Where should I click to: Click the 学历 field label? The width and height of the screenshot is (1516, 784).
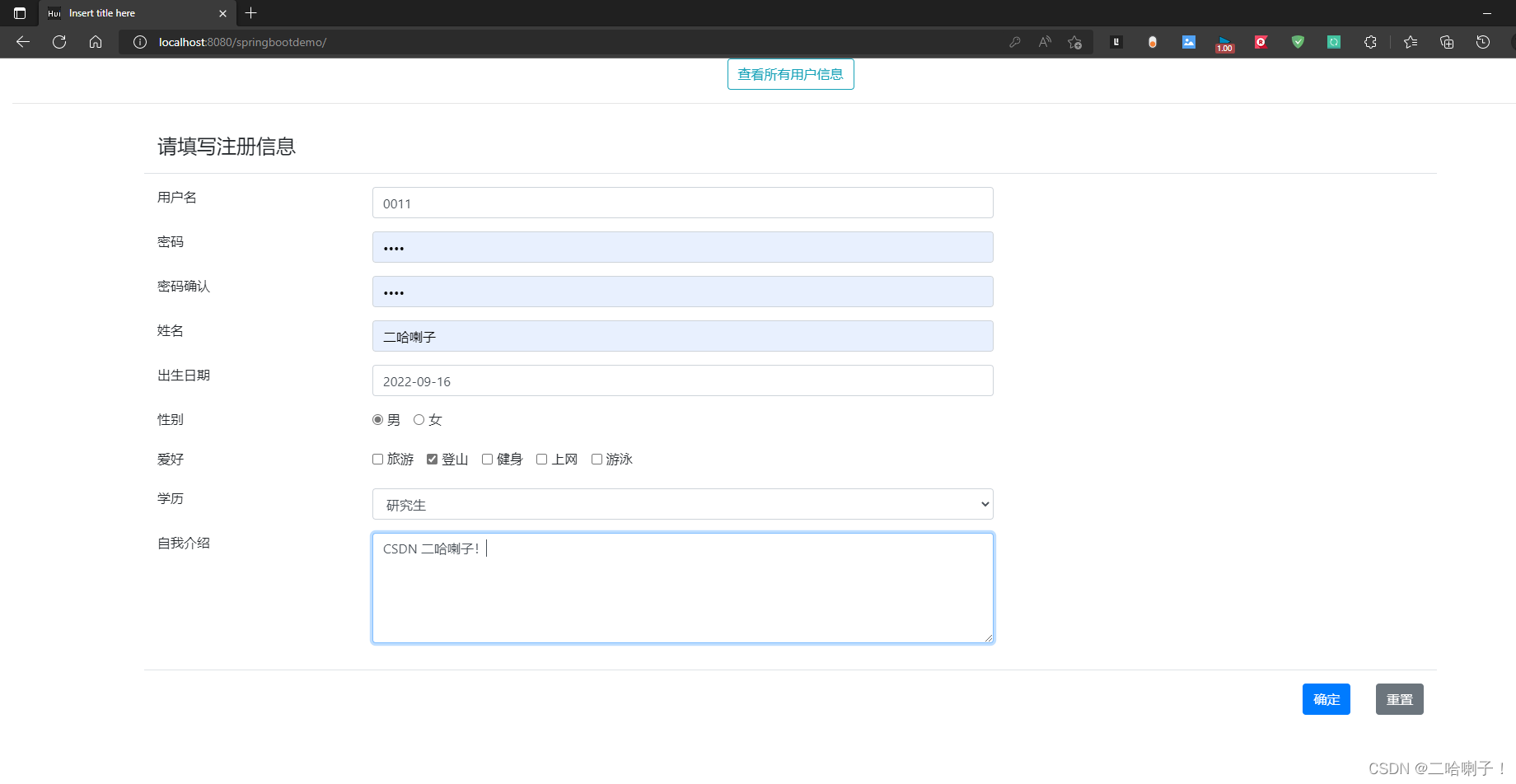[x=171, y=498]
